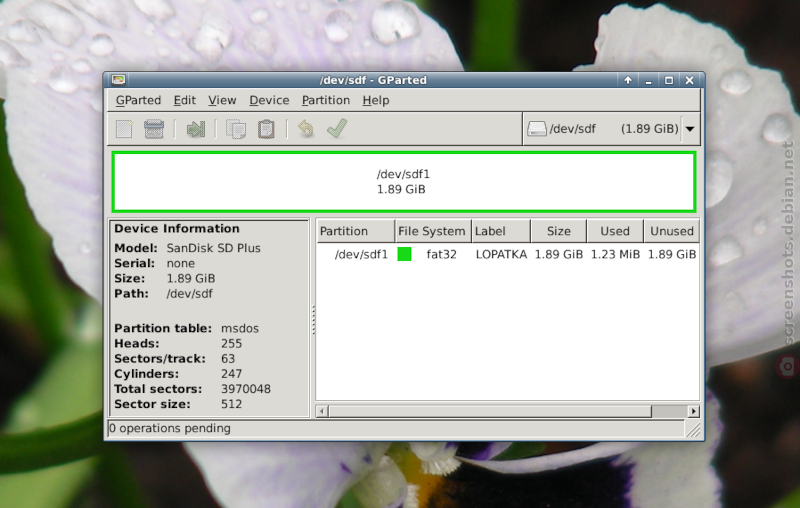Click the pane divider handle beside Device Information
This screenshot has width=800, height=508.
click(x=313, y=320)
